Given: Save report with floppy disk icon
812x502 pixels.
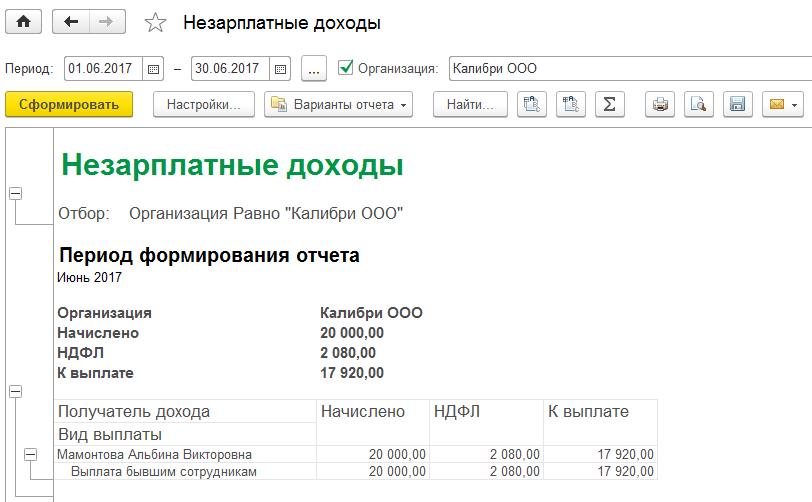Looking at the screenshot, I should 737,104.
